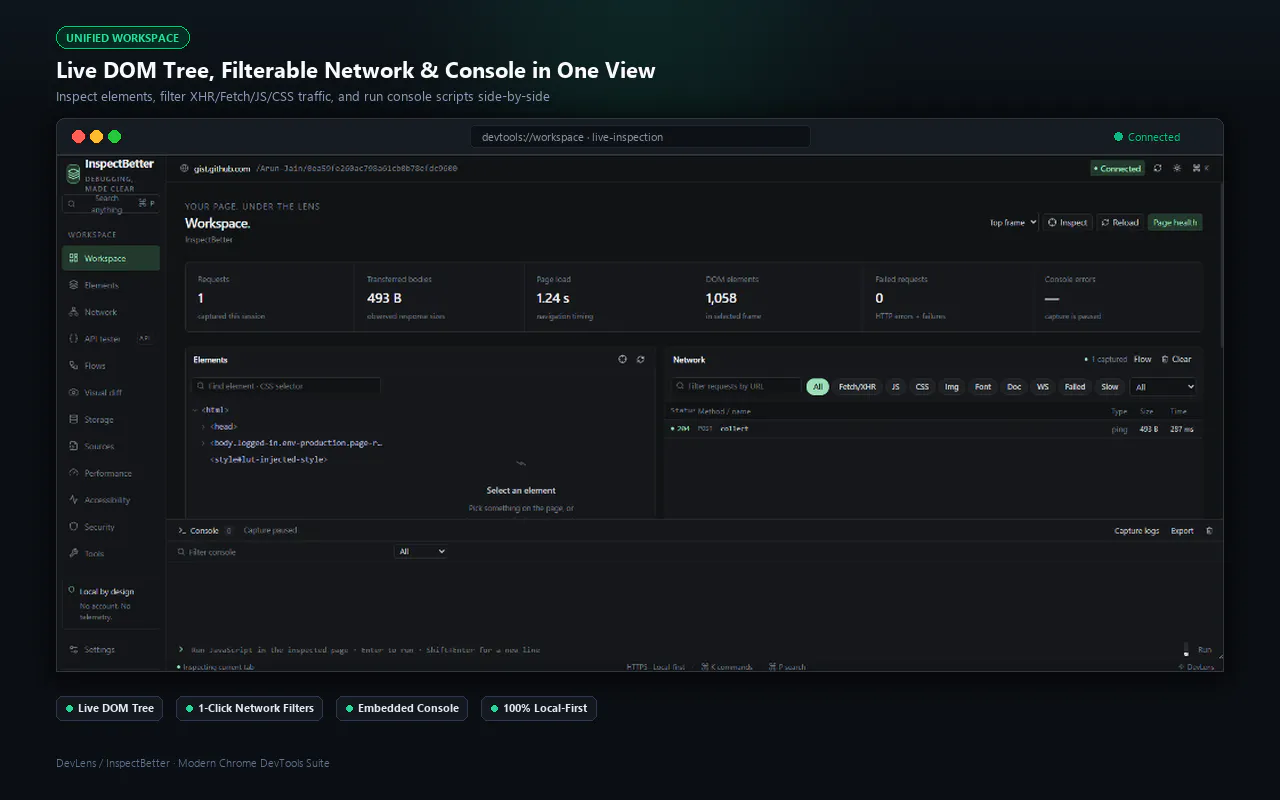Select the Failed filter chip
Image resolution: width=1280 pixels, height=800 pixels.
[x=1075, y=387]
